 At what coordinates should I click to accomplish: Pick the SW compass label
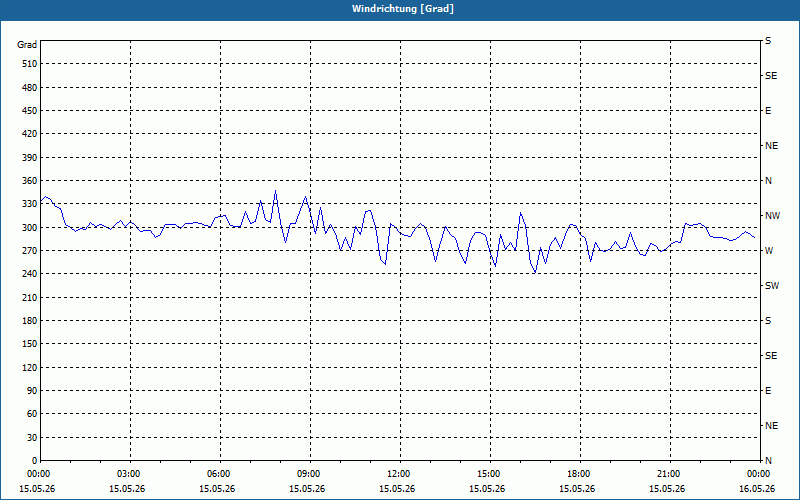[772, 286]
